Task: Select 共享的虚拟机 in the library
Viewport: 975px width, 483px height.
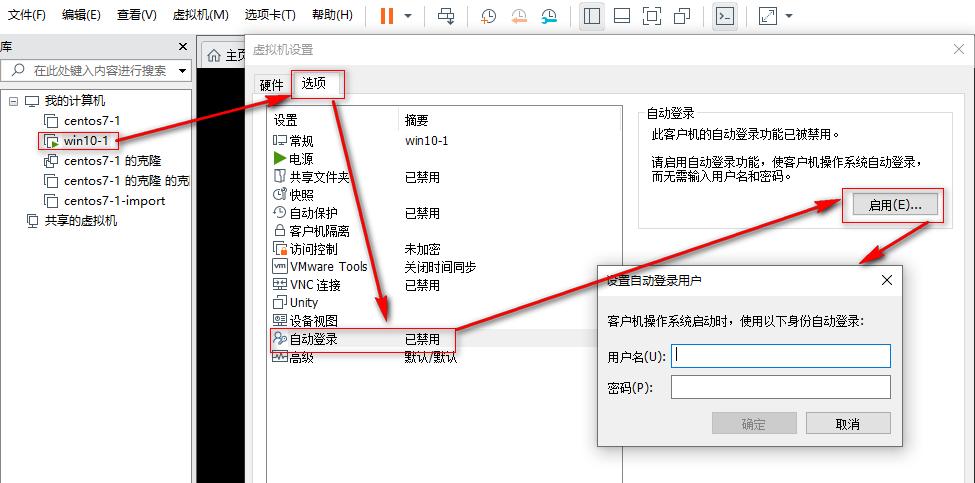Action: point(81,221)
